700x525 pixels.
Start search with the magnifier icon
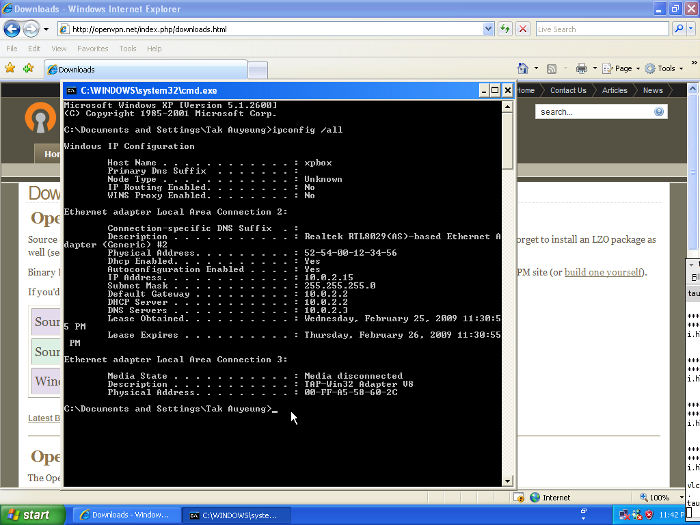coord(679,29)
